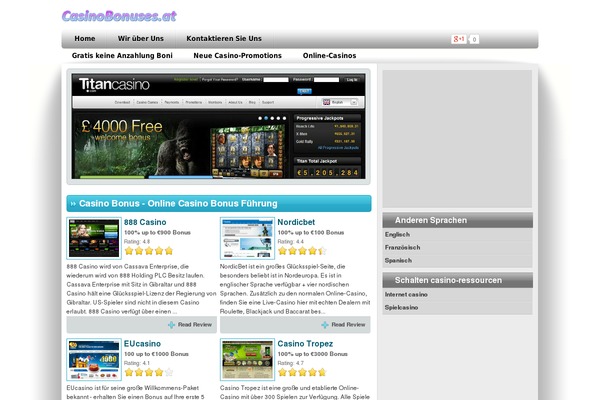Screen dimensions: 600x400
Task: Click the gray sidebar ad placeholder
Action: click(x=457, y=139)
